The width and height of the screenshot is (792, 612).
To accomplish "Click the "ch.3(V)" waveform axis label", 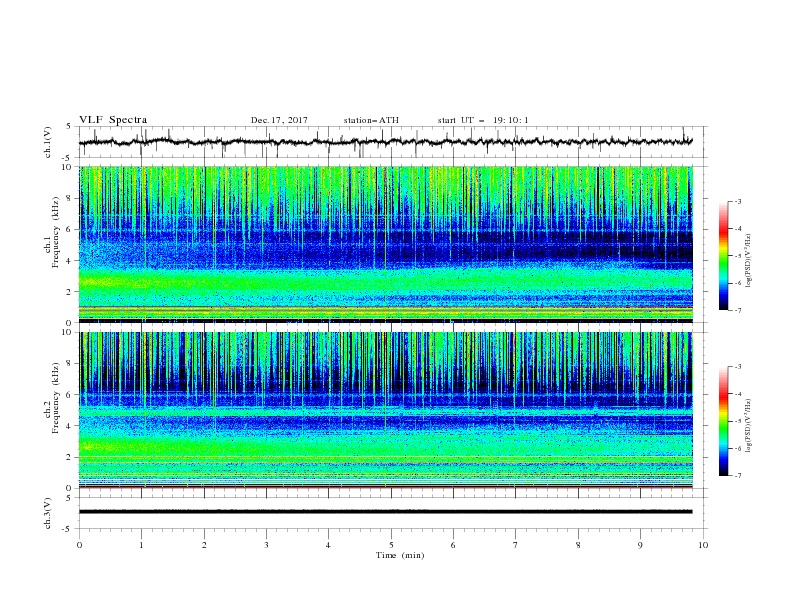I will 48,513.
